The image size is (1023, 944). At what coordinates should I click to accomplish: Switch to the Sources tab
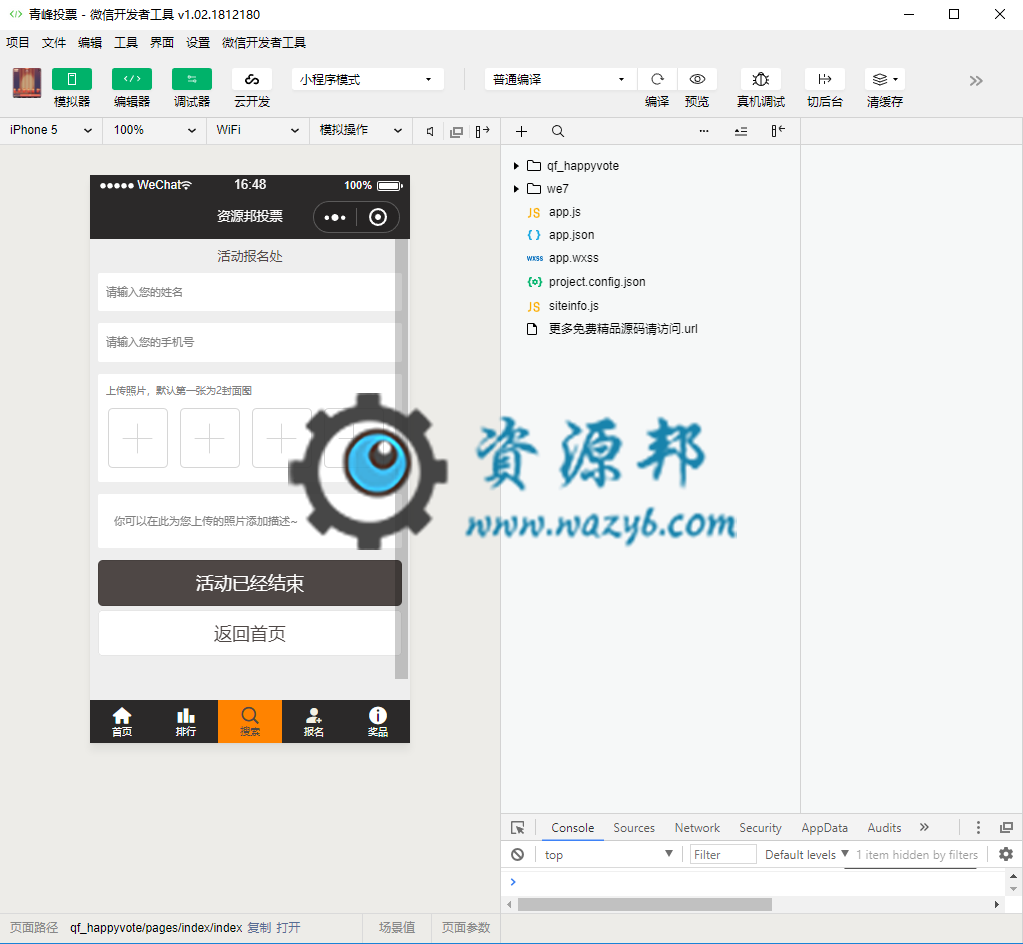[x=634, y=828]
